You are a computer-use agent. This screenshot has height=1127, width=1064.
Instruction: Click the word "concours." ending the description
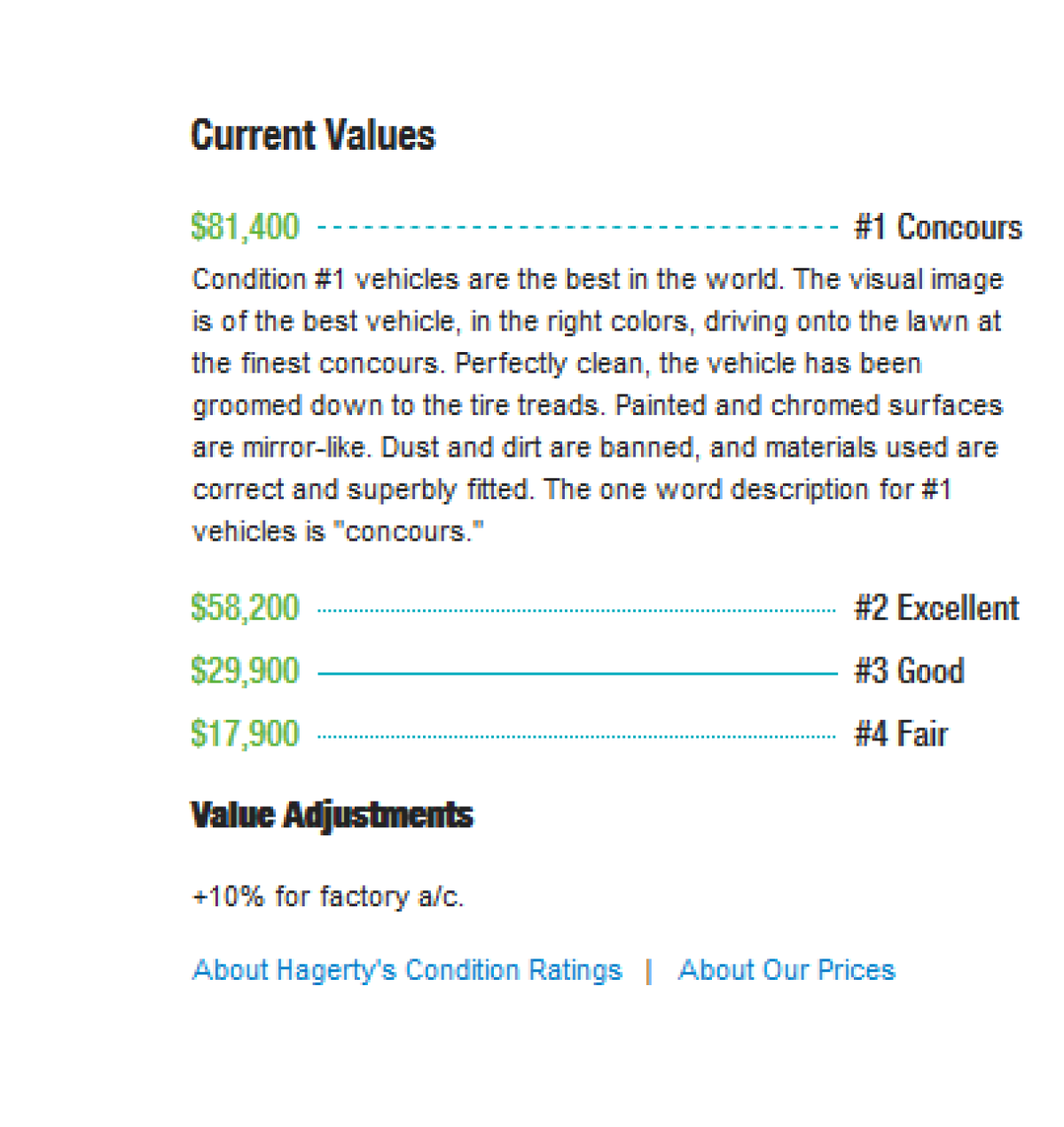point(407,532)
